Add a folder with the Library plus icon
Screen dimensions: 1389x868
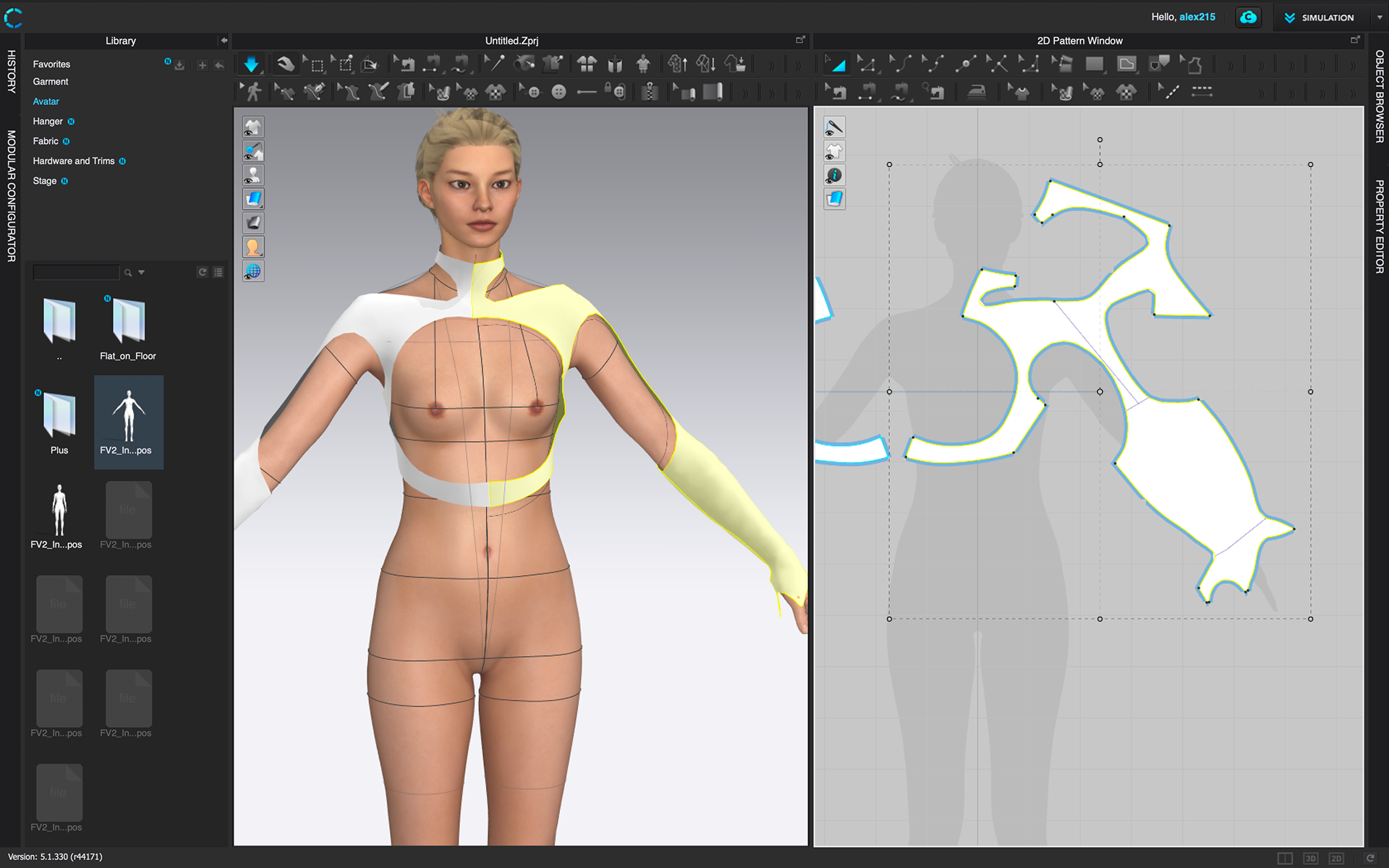pos(202,66)
